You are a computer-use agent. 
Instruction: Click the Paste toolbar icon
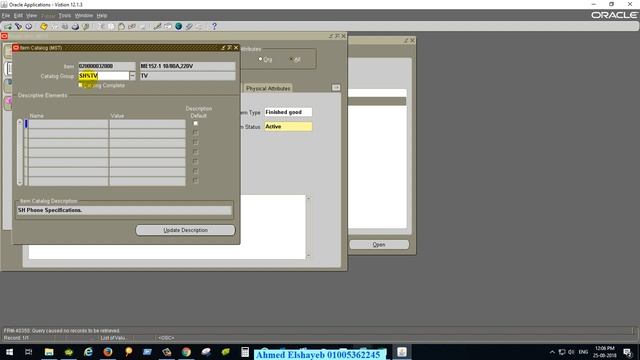(x=121, y=27)
